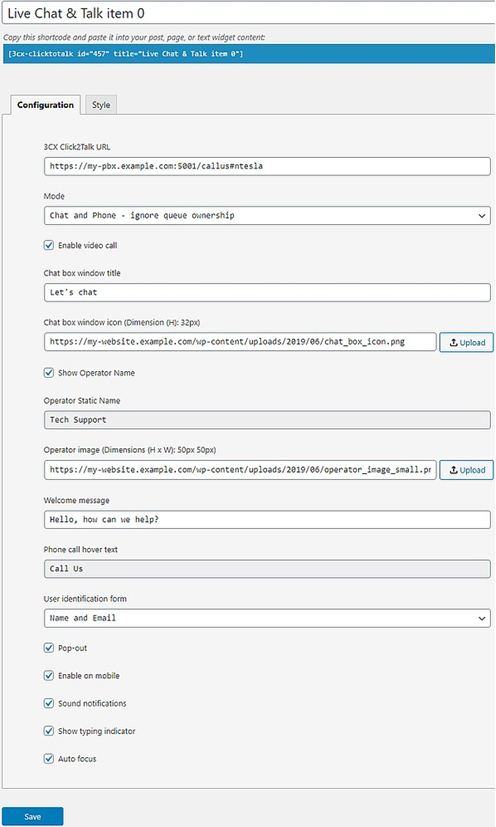Save the live chat configuration

click(33, 816)
